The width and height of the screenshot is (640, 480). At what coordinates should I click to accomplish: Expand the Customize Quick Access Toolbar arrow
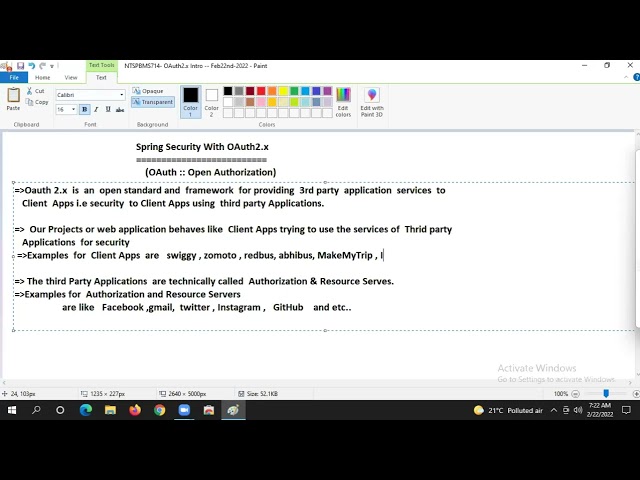pyautogui.click(x=52, y=66)
